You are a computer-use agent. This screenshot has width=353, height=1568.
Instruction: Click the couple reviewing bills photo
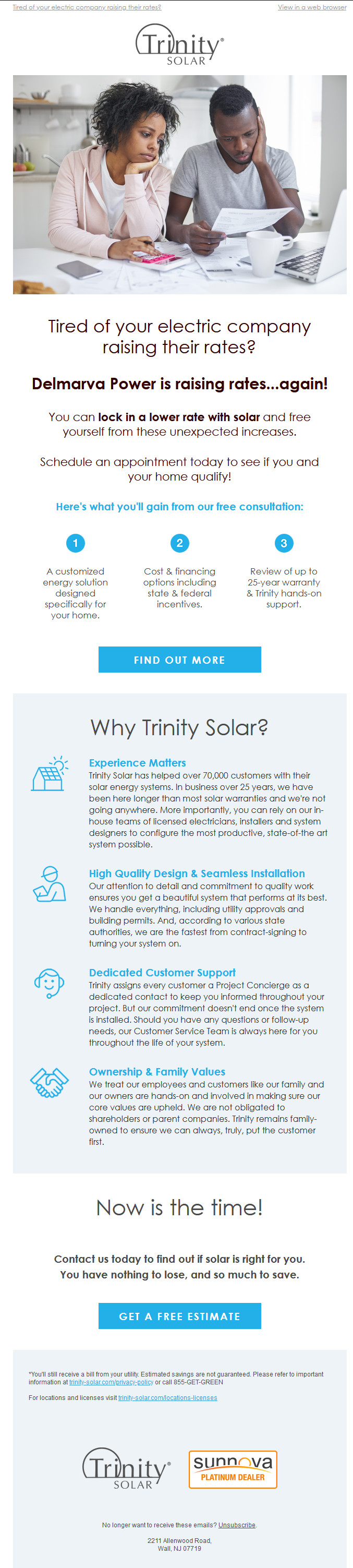[x=179, y=184]
